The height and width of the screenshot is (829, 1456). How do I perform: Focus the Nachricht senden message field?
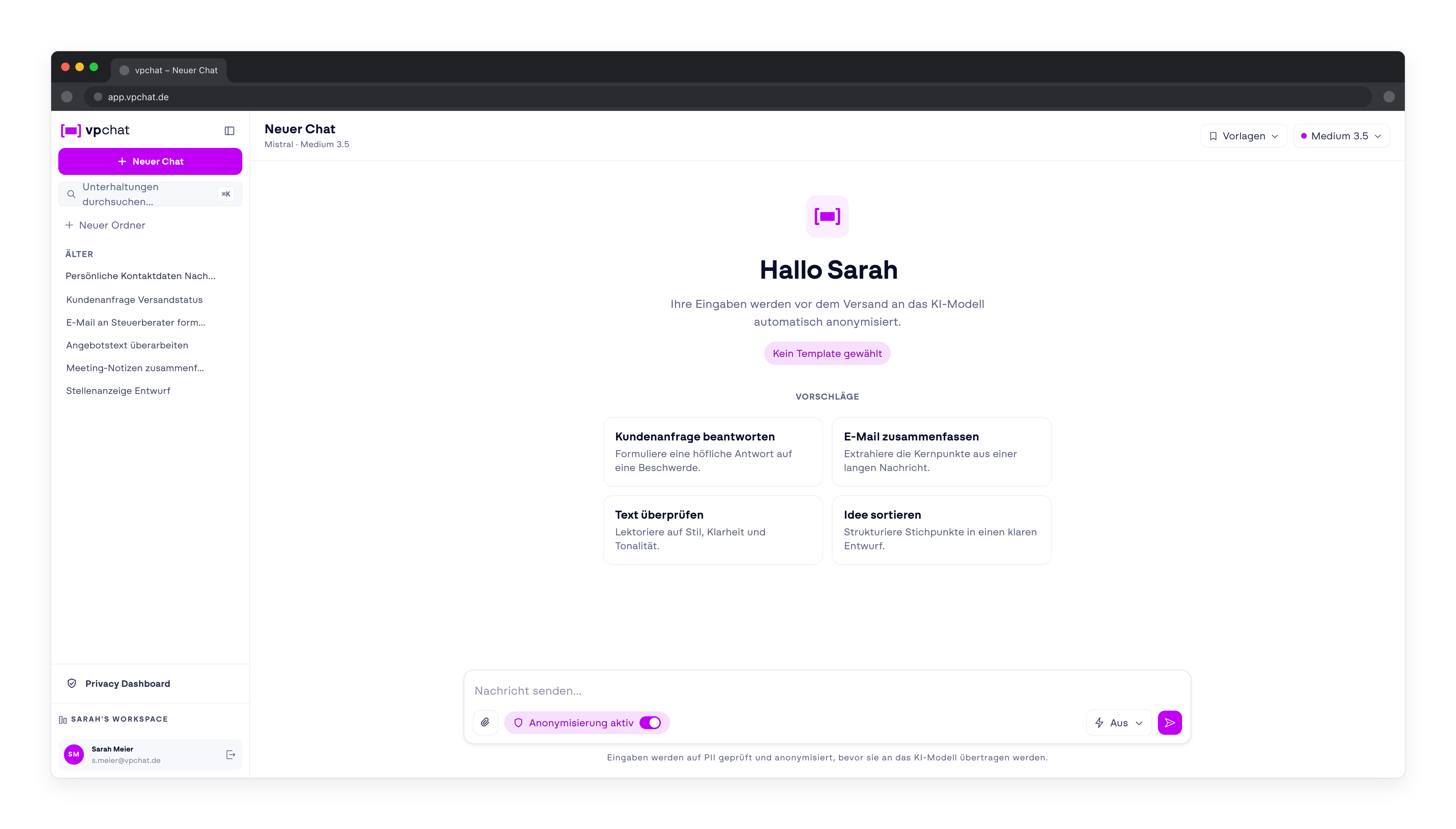pyautogui.click(x=827, y=691)
